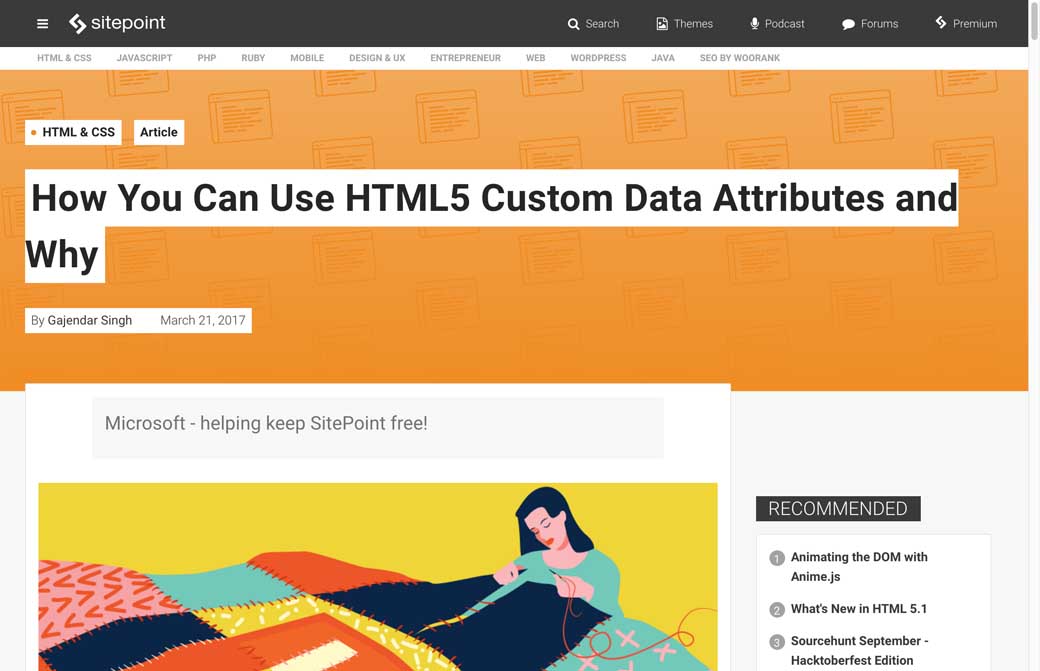Open the JavaScript nav category
The width and height of the screenshot is (1040, 671).
144,58
